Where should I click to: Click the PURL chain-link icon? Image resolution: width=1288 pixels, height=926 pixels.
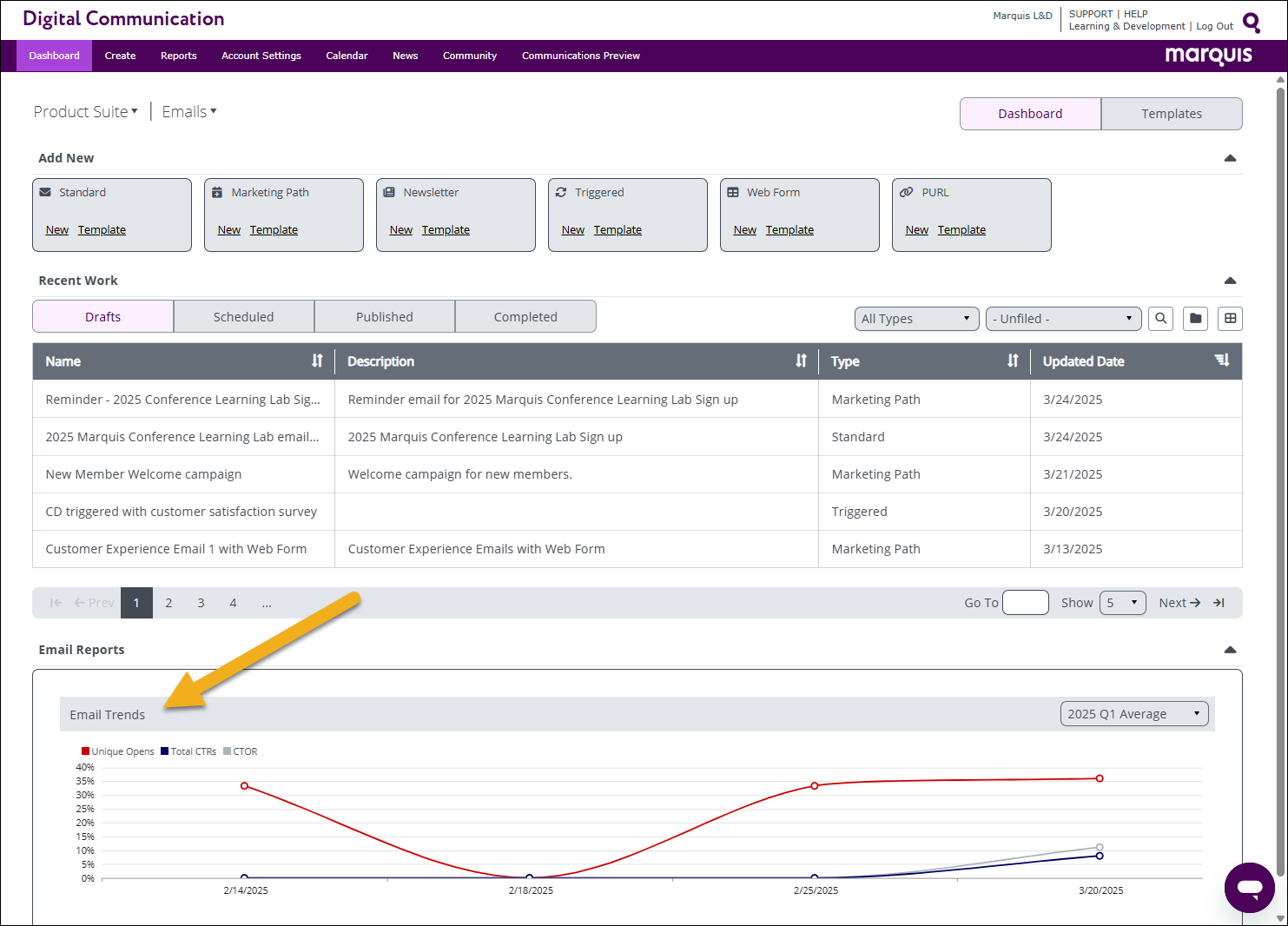[906, 192]
